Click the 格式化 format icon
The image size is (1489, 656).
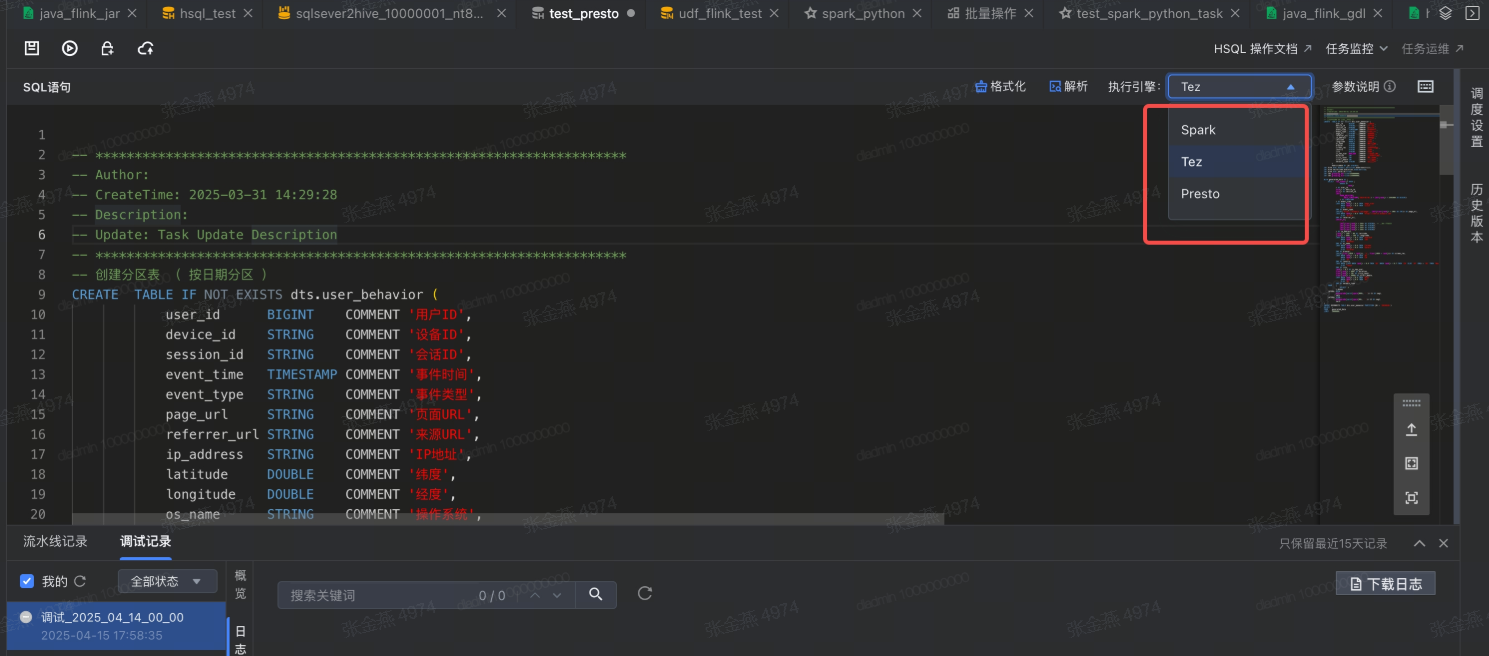click(982, 87)
